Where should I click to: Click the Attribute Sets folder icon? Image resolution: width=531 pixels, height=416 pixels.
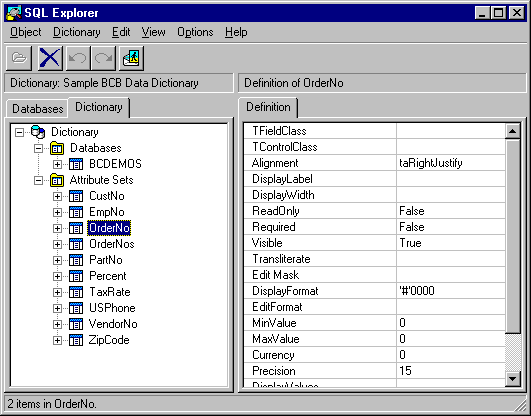click(57, 180)
